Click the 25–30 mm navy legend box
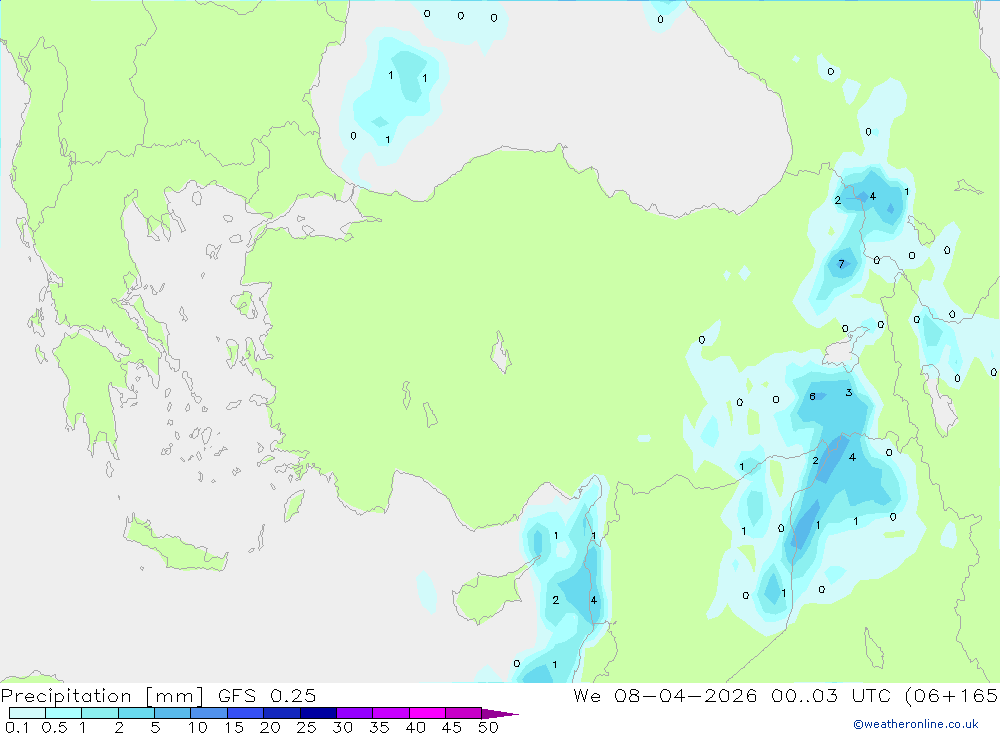This screenshot has width=1000, height=733. tap(318, 713)
